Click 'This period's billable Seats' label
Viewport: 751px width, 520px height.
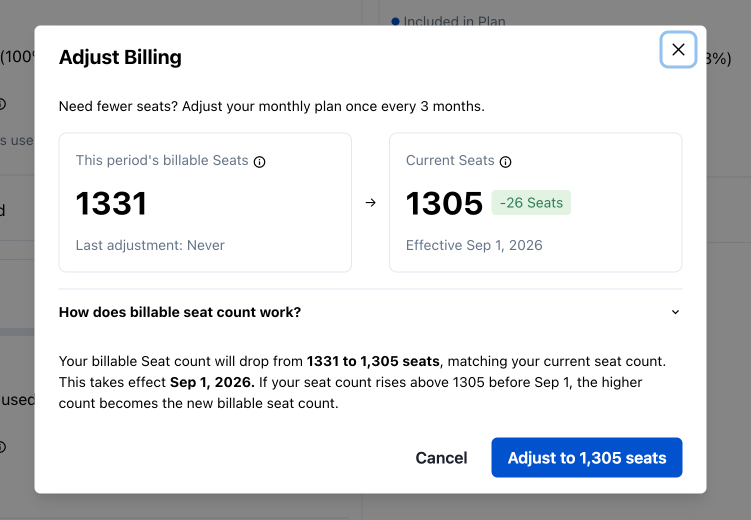tap(162, 160)
